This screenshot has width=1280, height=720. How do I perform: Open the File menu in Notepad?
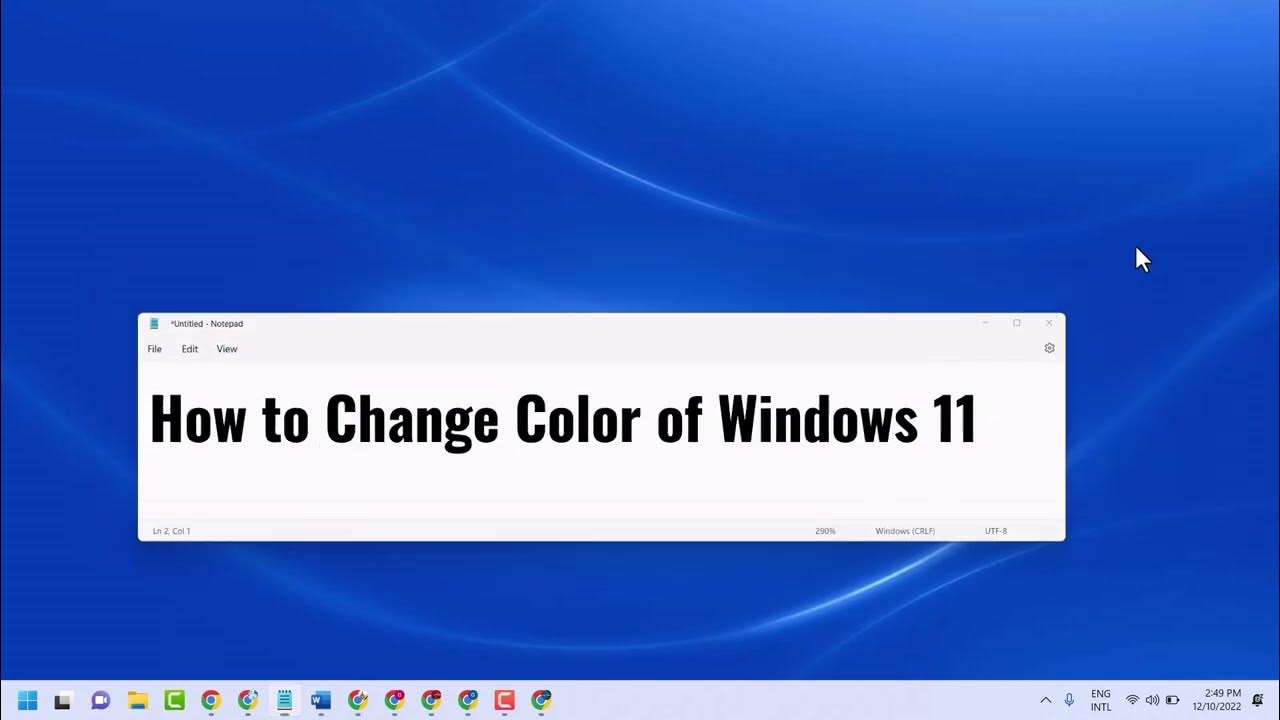[x=155, y=349]
